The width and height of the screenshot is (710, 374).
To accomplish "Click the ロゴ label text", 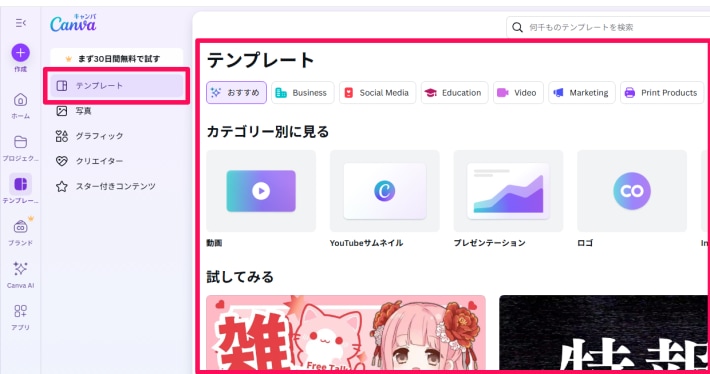I will (x=585, y=243).
